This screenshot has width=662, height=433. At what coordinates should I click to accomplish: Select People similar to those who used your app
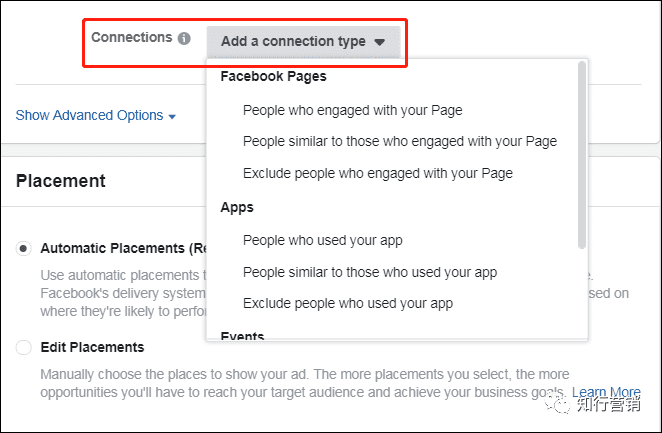[369, 272]
